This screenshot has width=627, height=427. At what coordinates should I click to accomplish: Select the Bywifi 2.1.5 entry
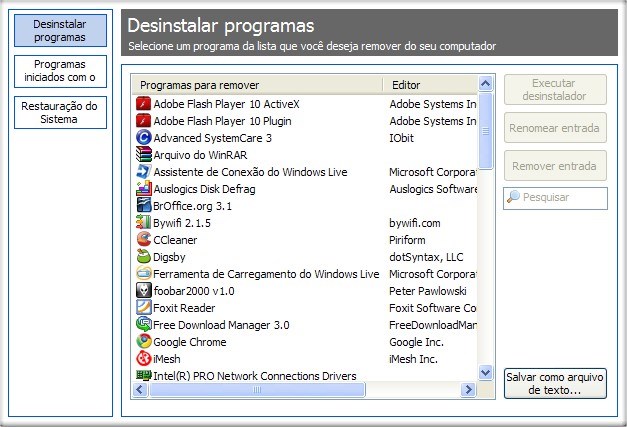182,223
